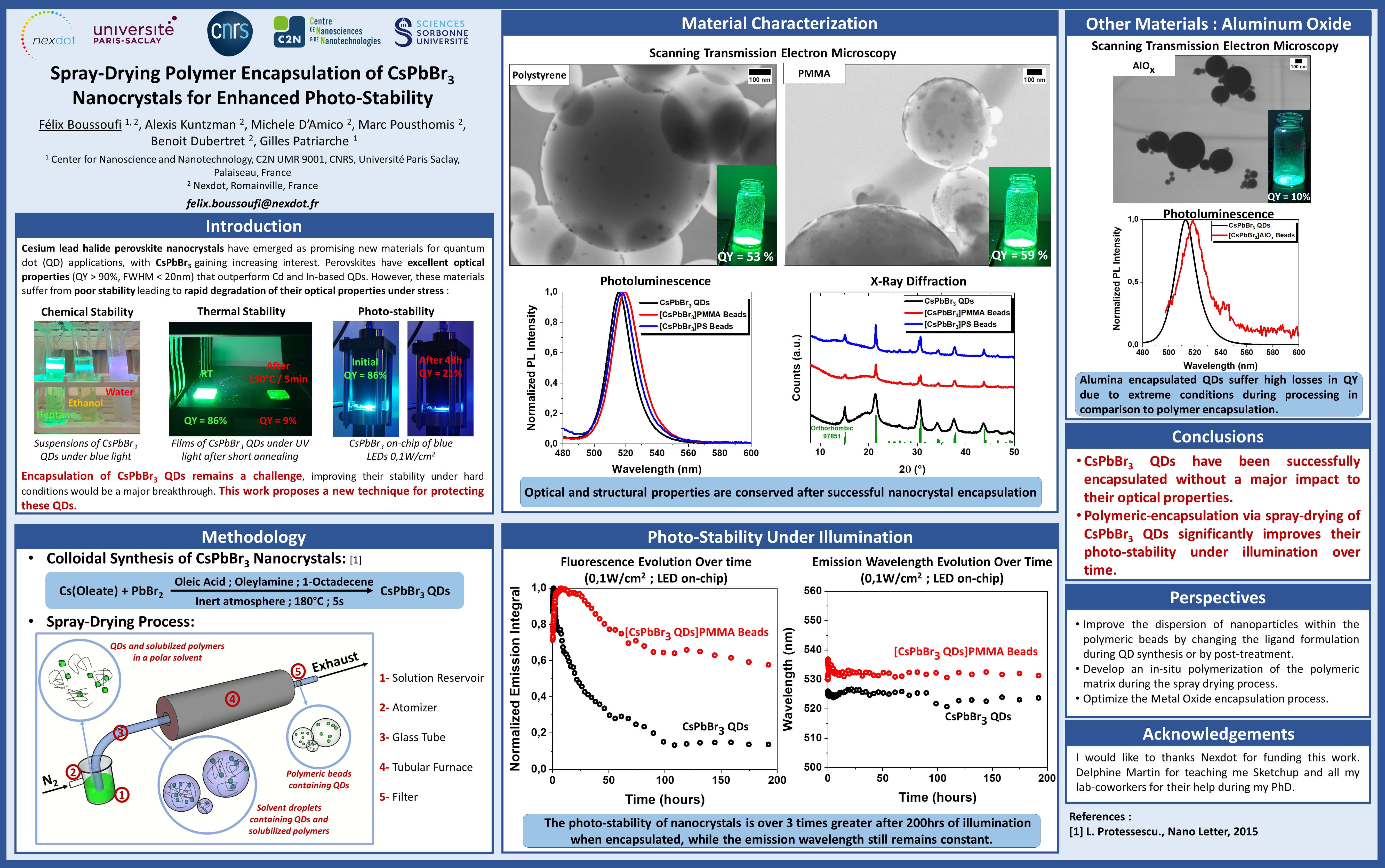Click the 'photo-stability of nanocrystals is over 3 times' banner

coord(781,831)
